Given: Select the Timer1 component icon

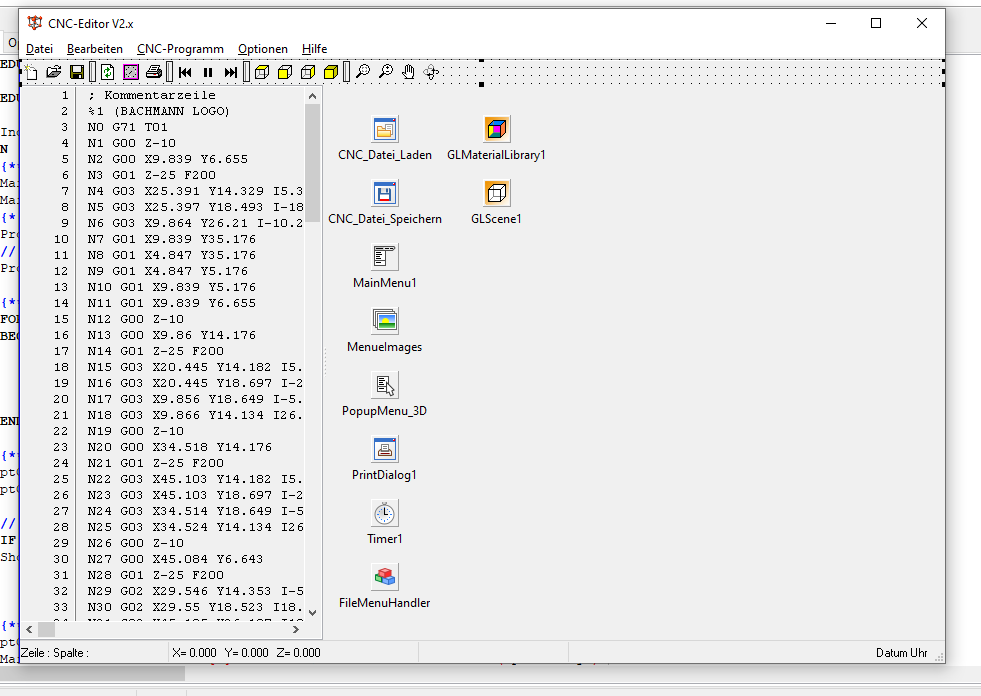Looking at the screenshot, I should [385, 513].
